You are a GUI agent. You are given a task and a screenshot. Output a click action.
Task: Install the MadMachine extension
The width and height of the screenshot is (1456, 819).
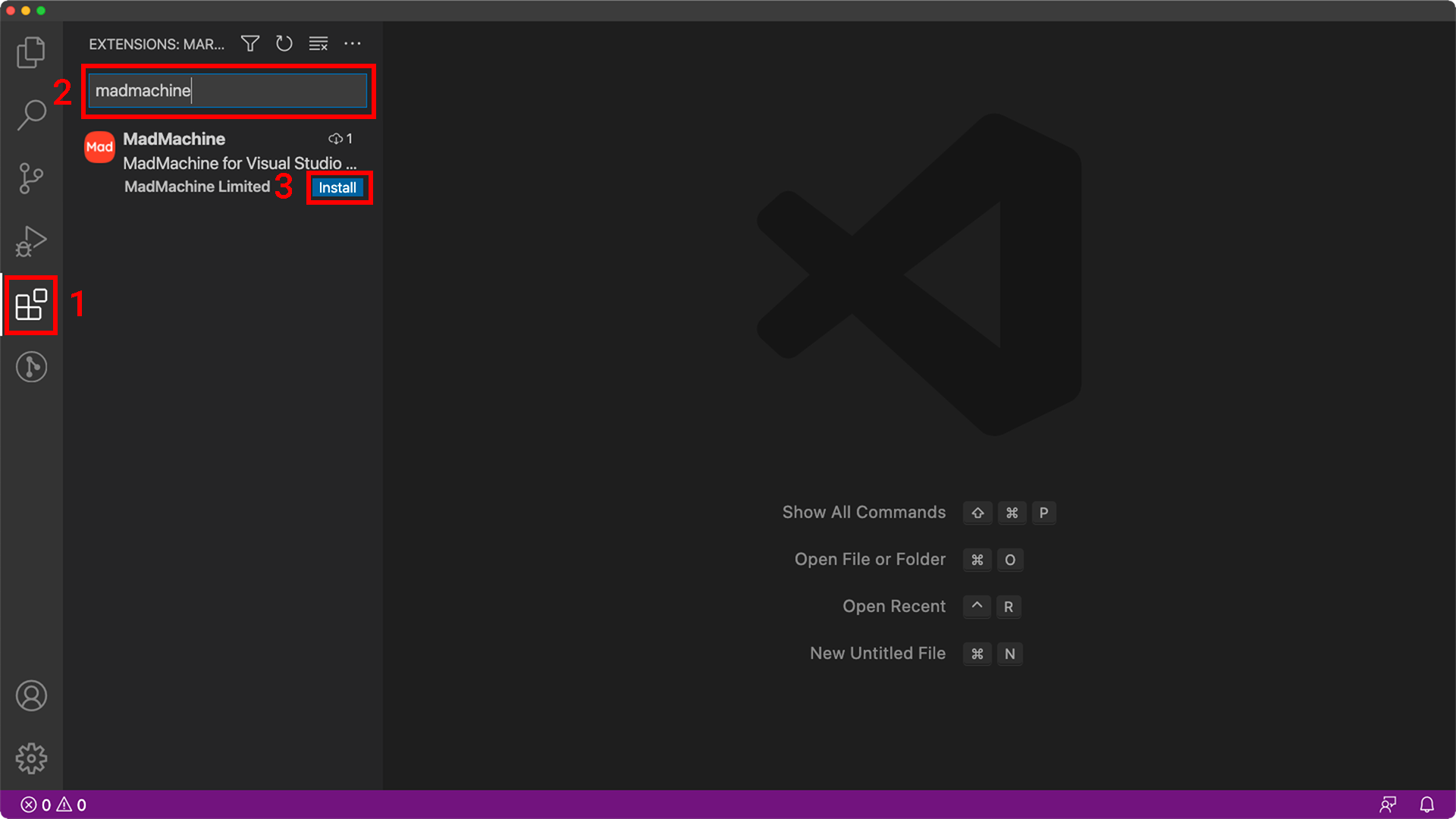337,187
